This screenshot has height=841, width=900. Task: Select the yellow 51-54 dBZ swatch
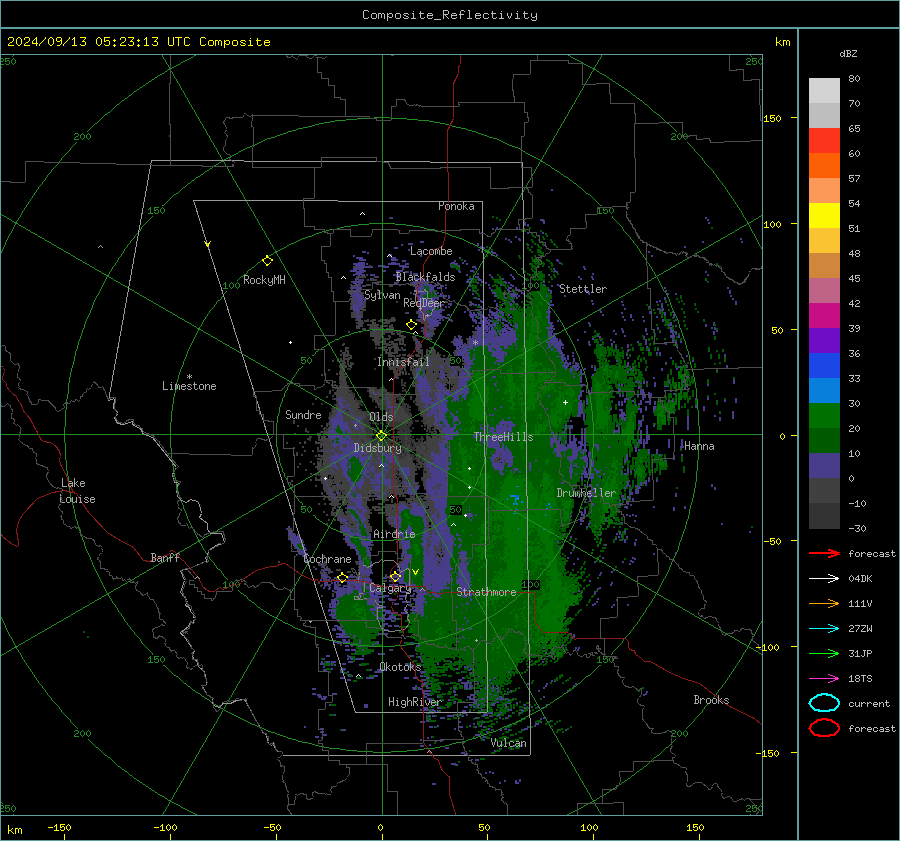[x=824, y=215]
